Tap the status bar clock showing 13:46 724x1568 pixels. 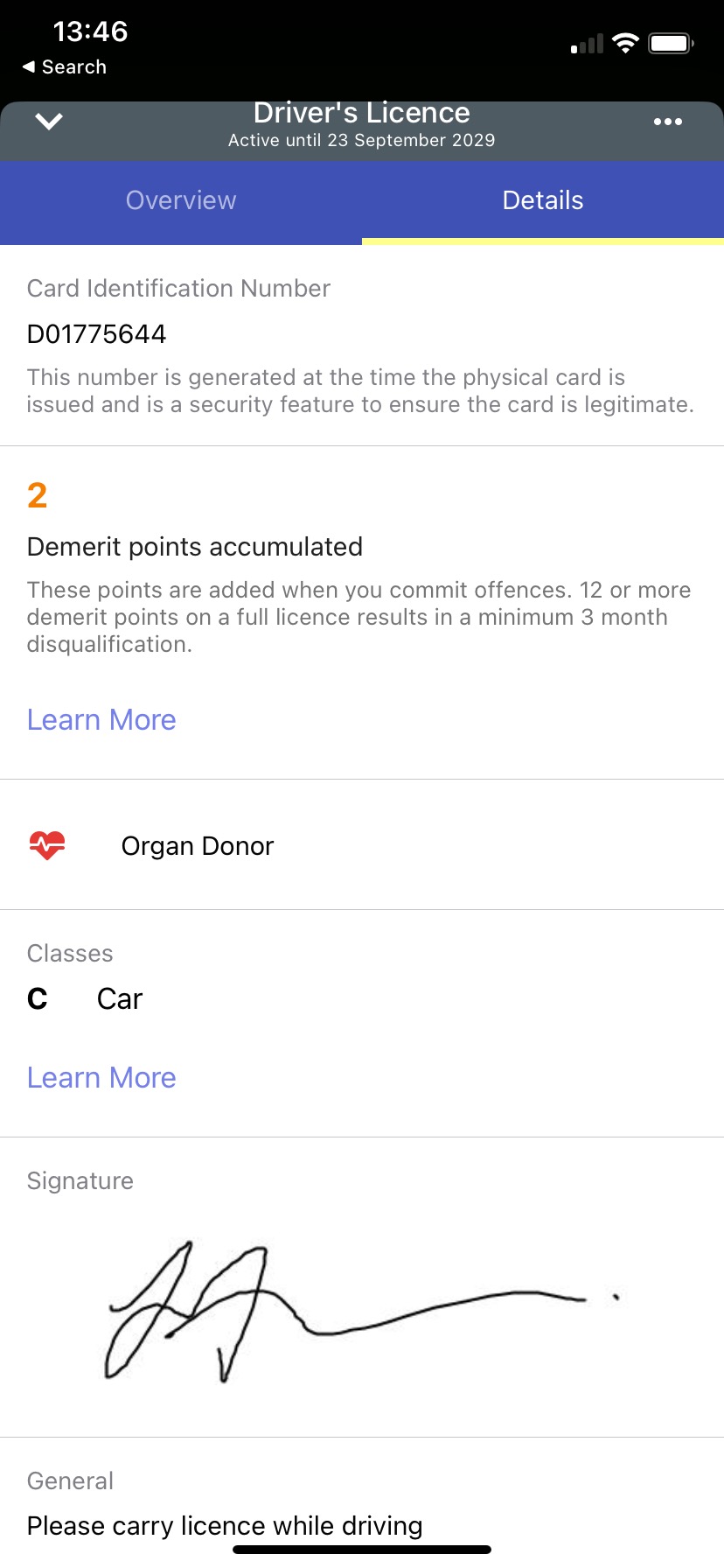pos(90,32)
